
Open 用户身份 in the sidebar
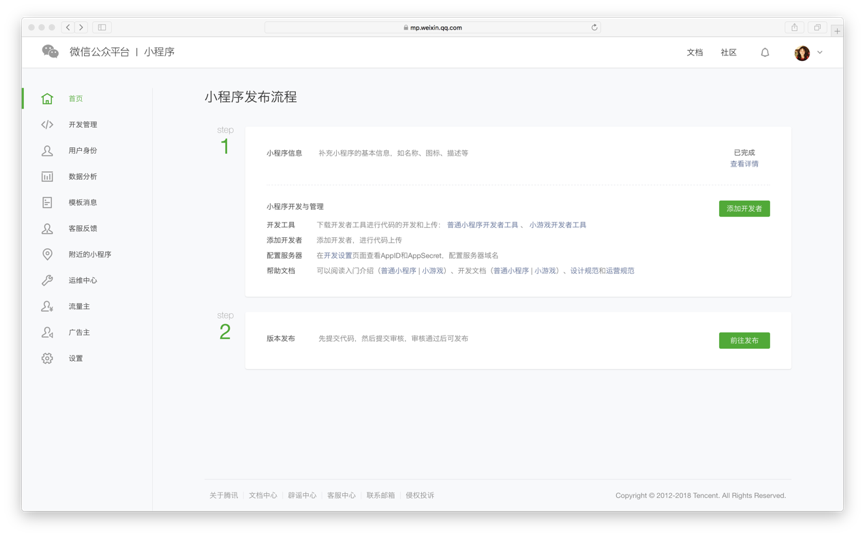pyautogui.click(x=83, y=150)
